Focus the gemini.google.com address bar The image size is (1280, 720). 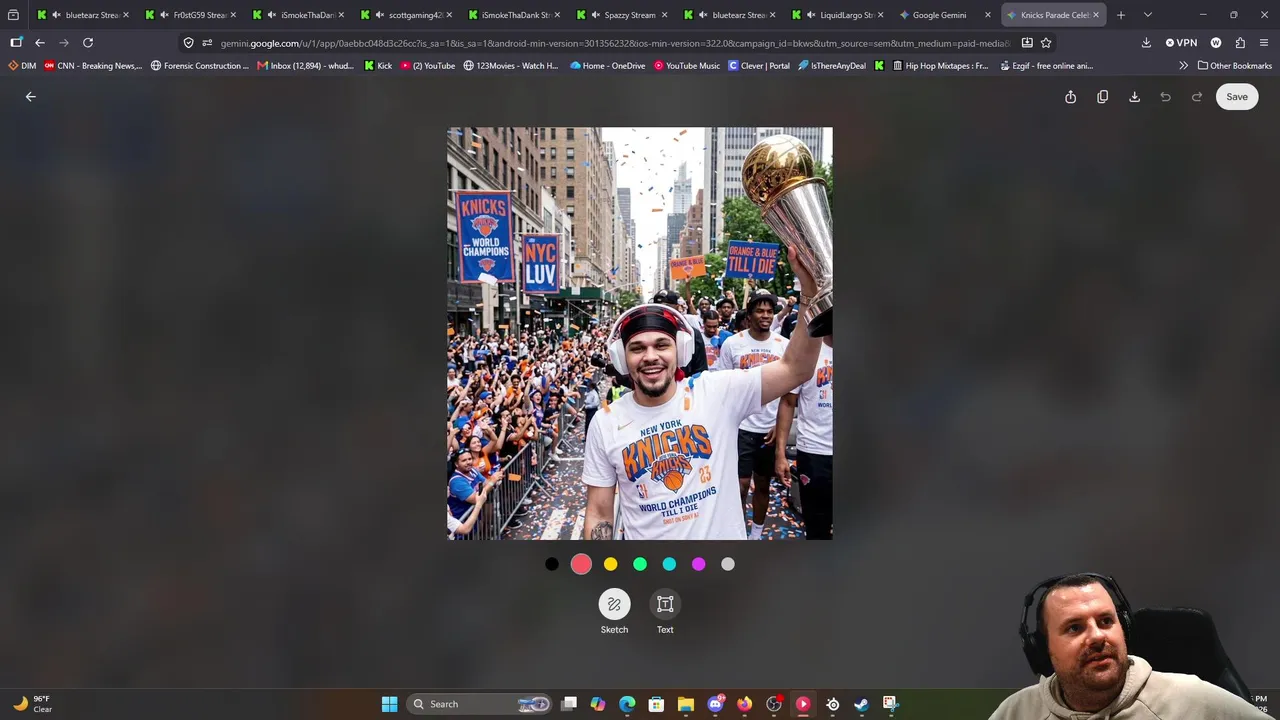[615, 43]
